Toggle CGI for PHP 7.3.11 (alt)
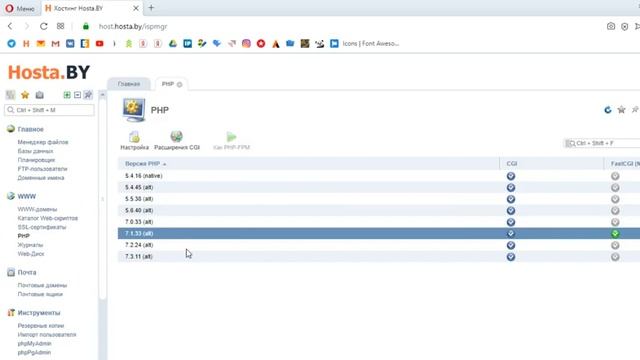Viewport: 640px width, 360px height. (x=511, y=257)
